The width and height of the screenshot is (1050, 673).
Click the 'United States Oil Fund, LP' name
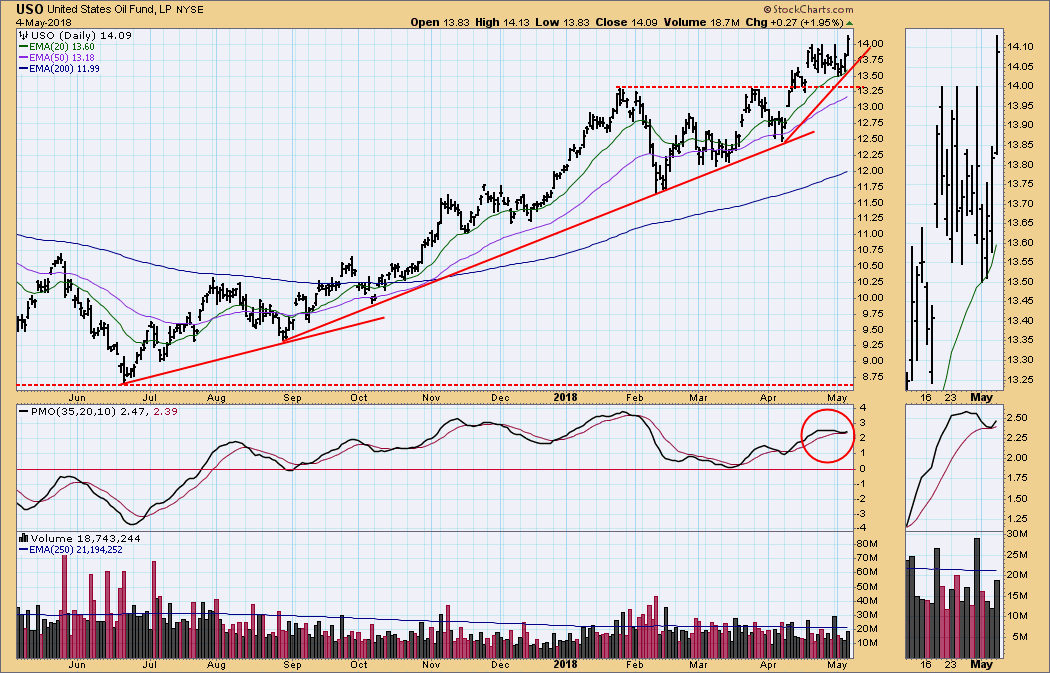[110, 9]
